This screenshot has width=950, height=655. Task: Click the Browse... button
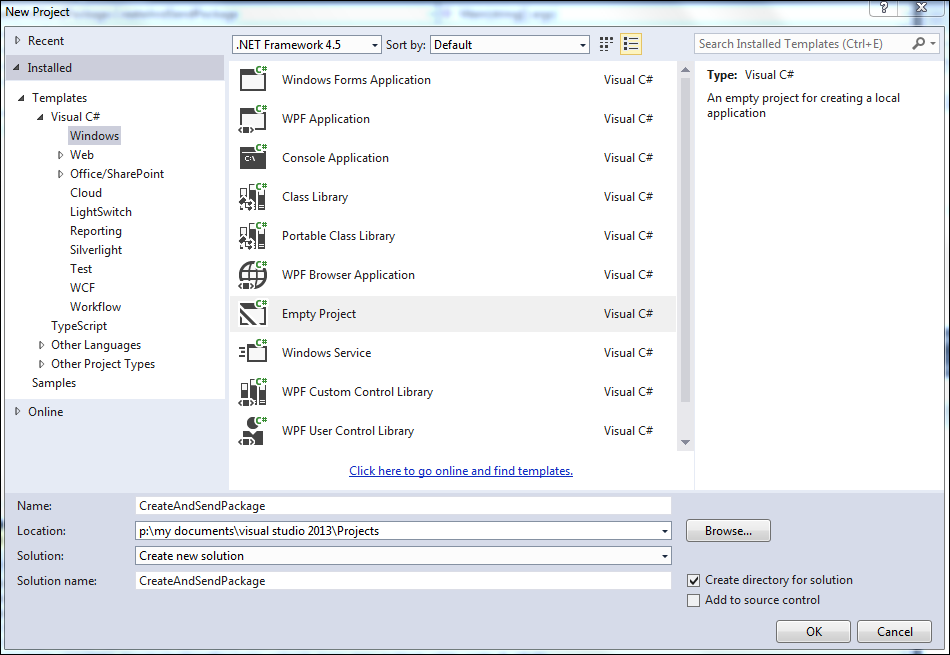(728, 531)
